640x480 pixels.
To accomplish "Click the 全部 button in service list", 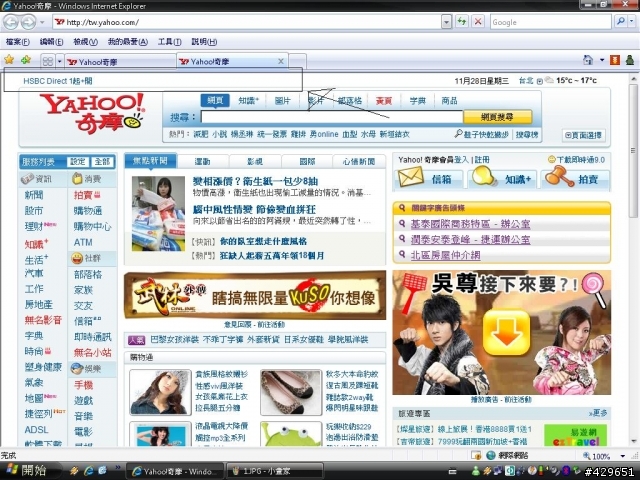I will (102, 162).
